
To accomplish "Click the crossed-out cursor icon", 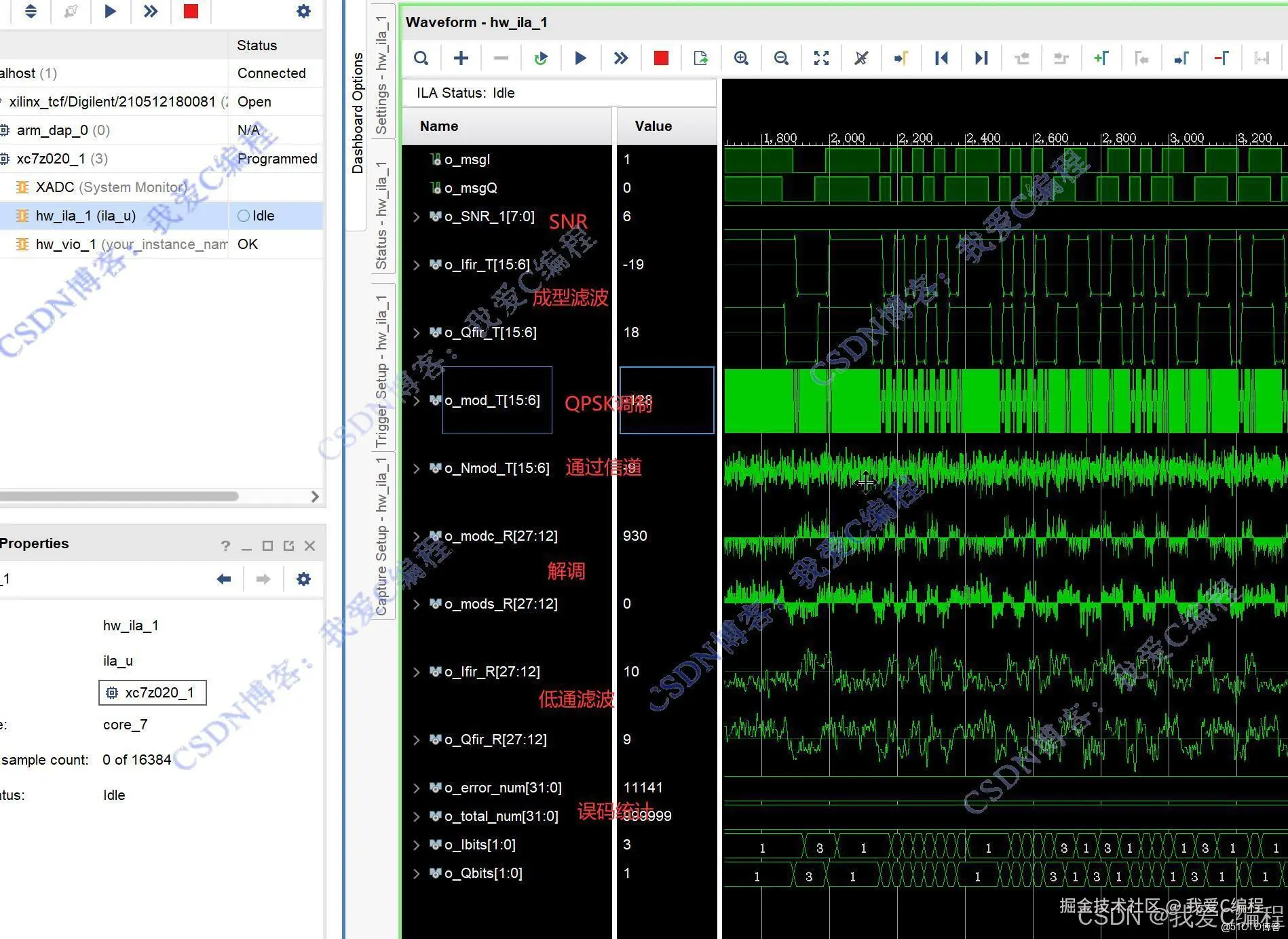I will click(x=861, y=58).
